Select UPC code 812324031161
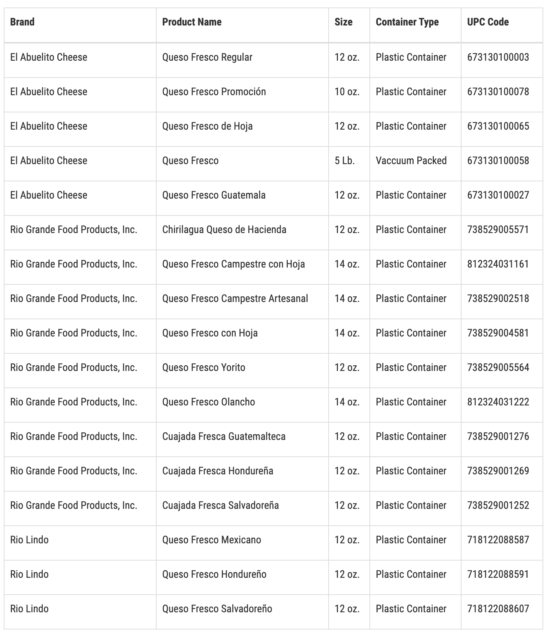Screen dimensions: 547x640 498,264
